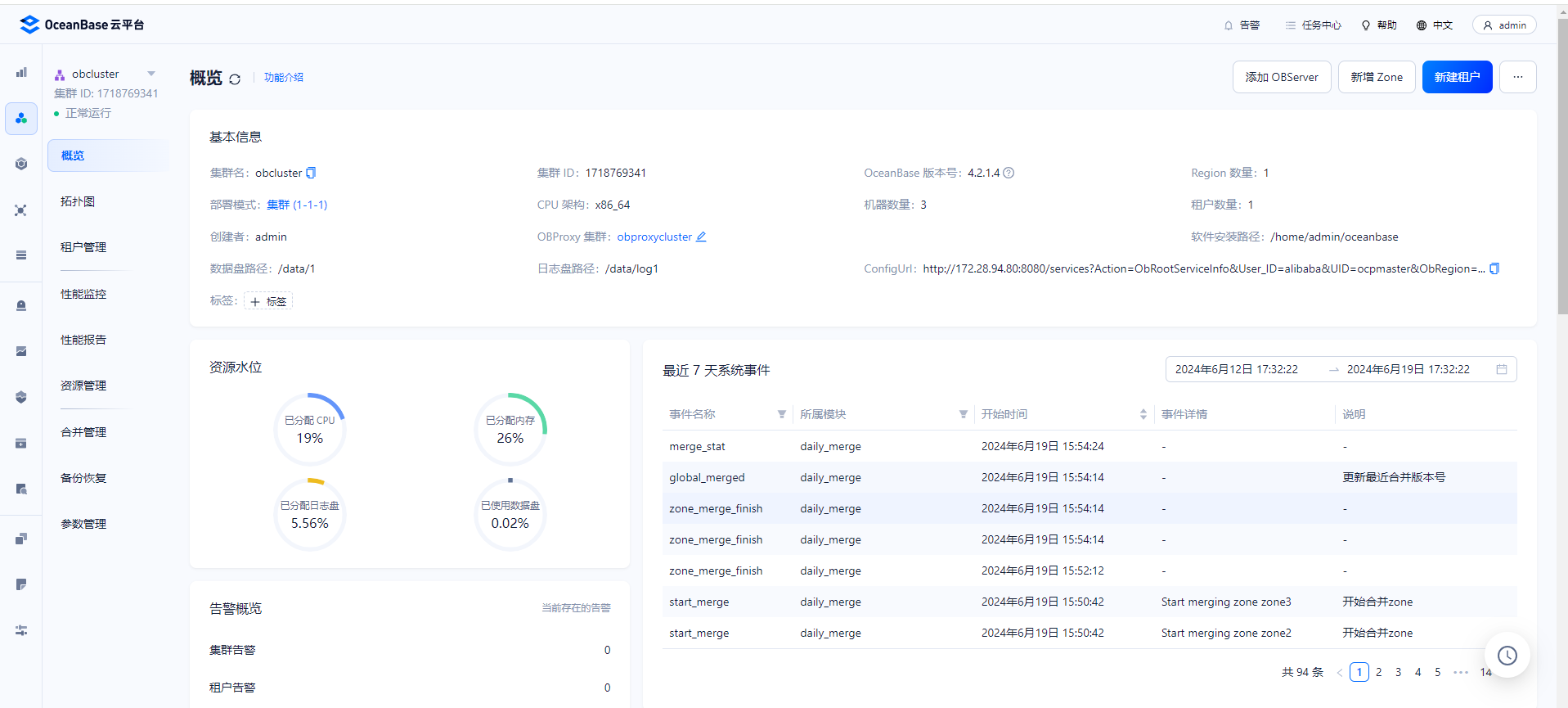Go to 性能监控 menu item
The width and height of the screenshot is (1568, 708).
click(83, 294)
